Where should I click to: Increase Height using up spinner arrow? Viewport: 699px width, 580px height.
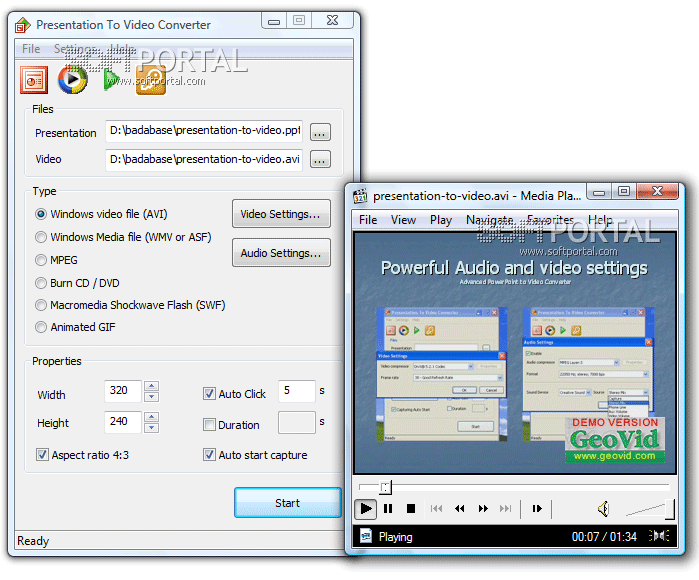tap(152, 416)
